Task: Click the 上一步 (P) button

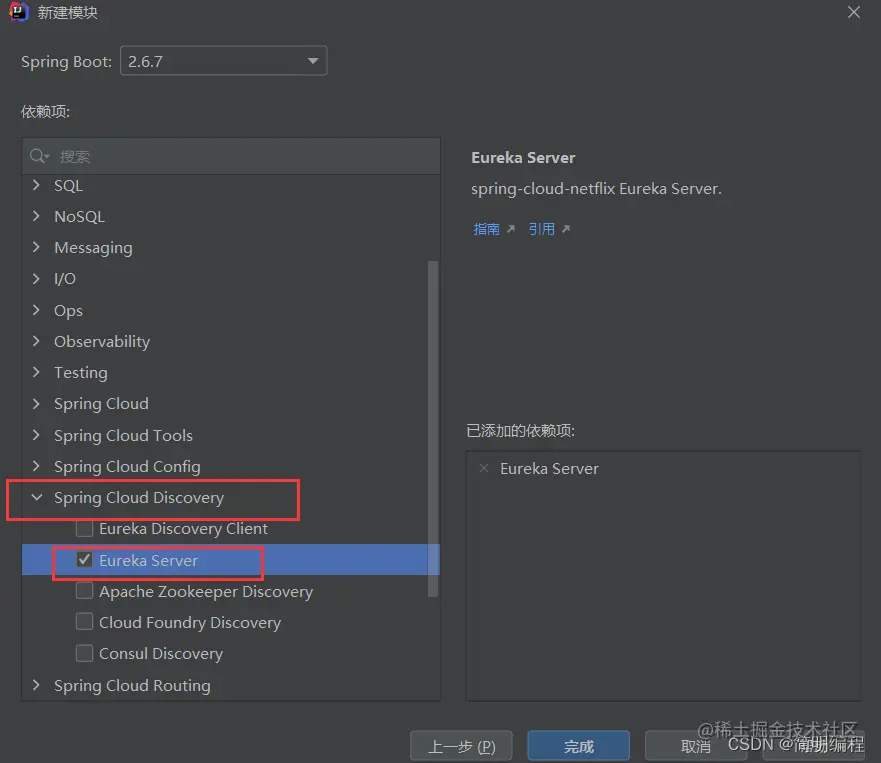Action: (461, 746)
